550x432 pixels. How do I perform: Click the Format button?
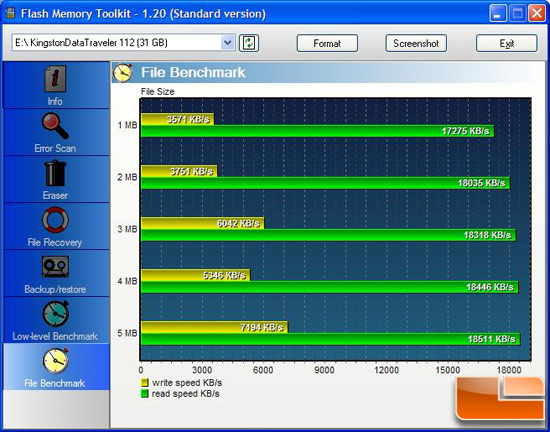coord(327,43)
